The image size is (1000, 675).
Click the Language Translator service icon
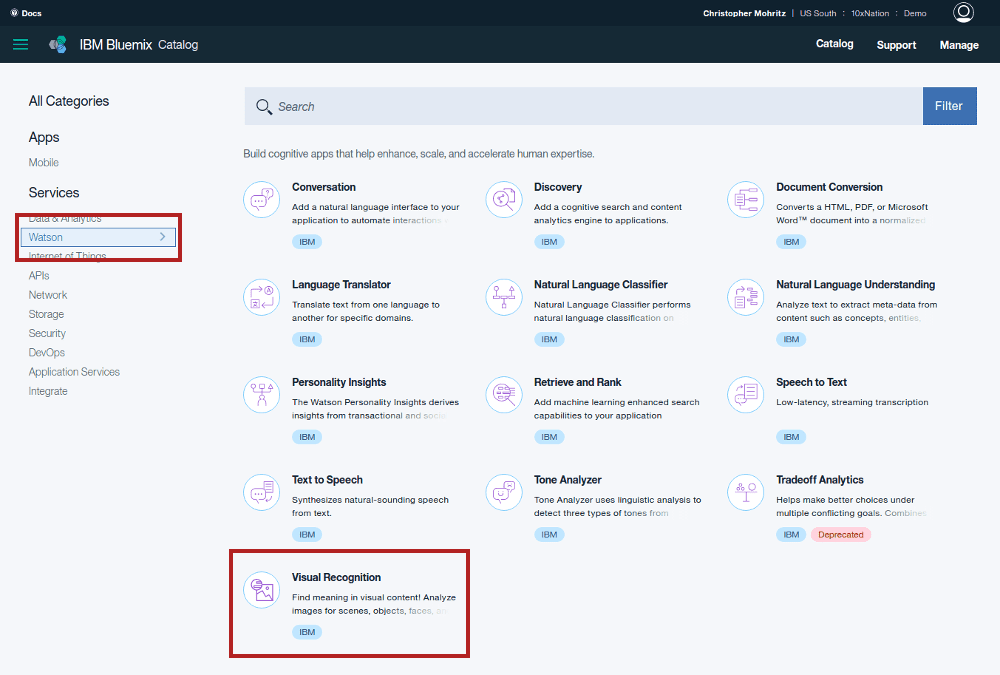point(261,297)
